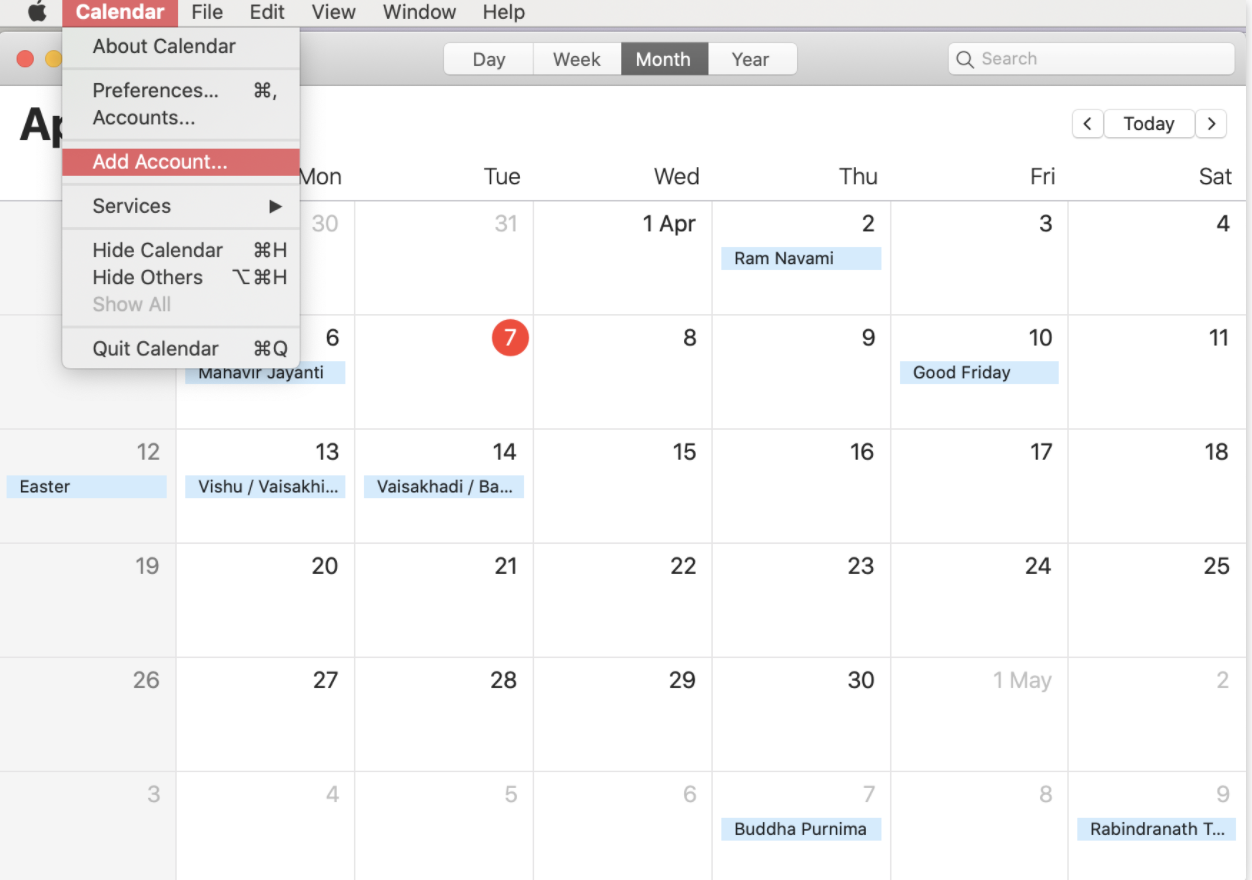Choose Preferences from the Calendar menu
1252x880 pixels.
[x=155, y=90]
